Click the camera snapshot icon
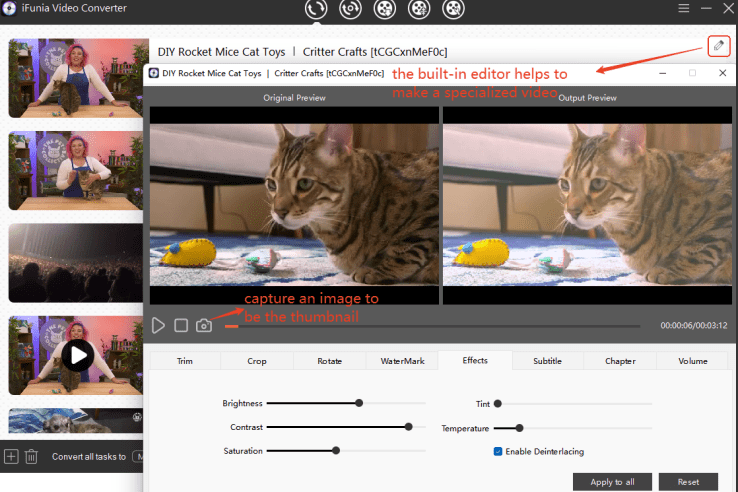Screen dimensions: 738x492 204,325
